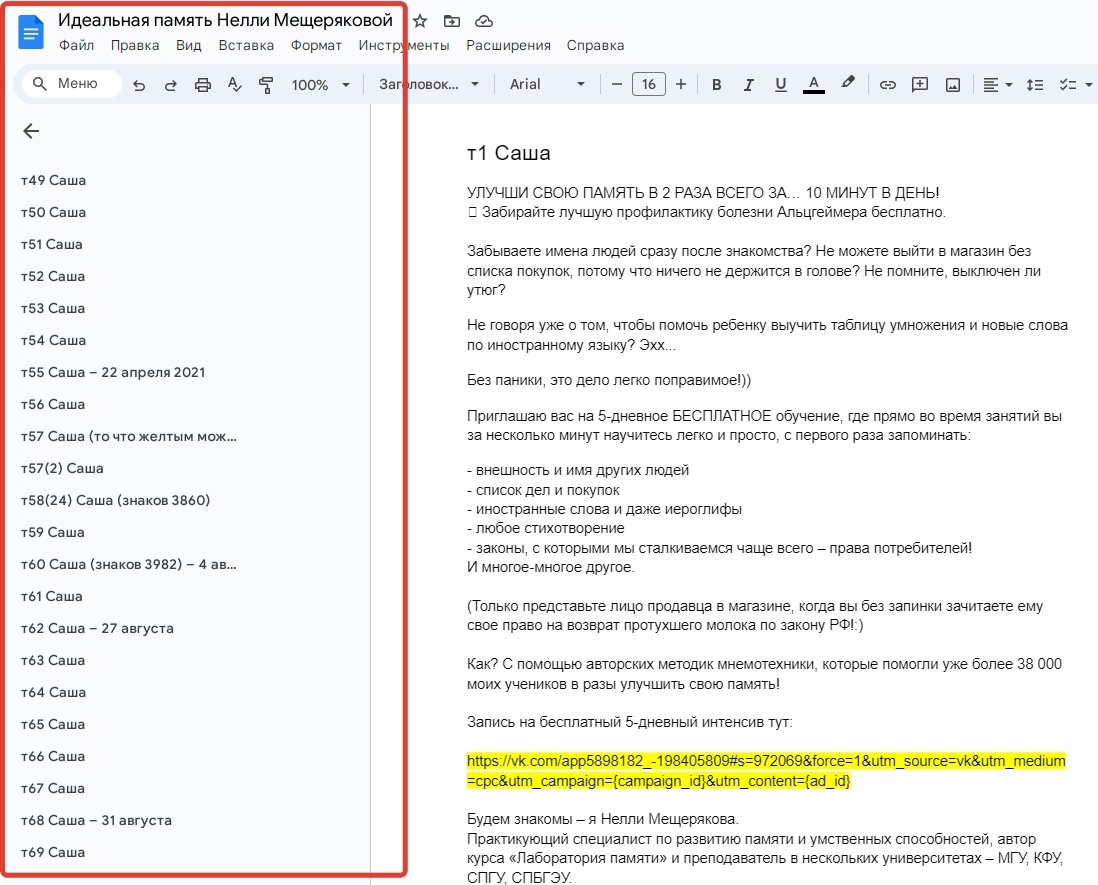Screen dimensions: 1098x885
Task: Go to outline heading т63 Саша
Action: [x=53, y=661]
